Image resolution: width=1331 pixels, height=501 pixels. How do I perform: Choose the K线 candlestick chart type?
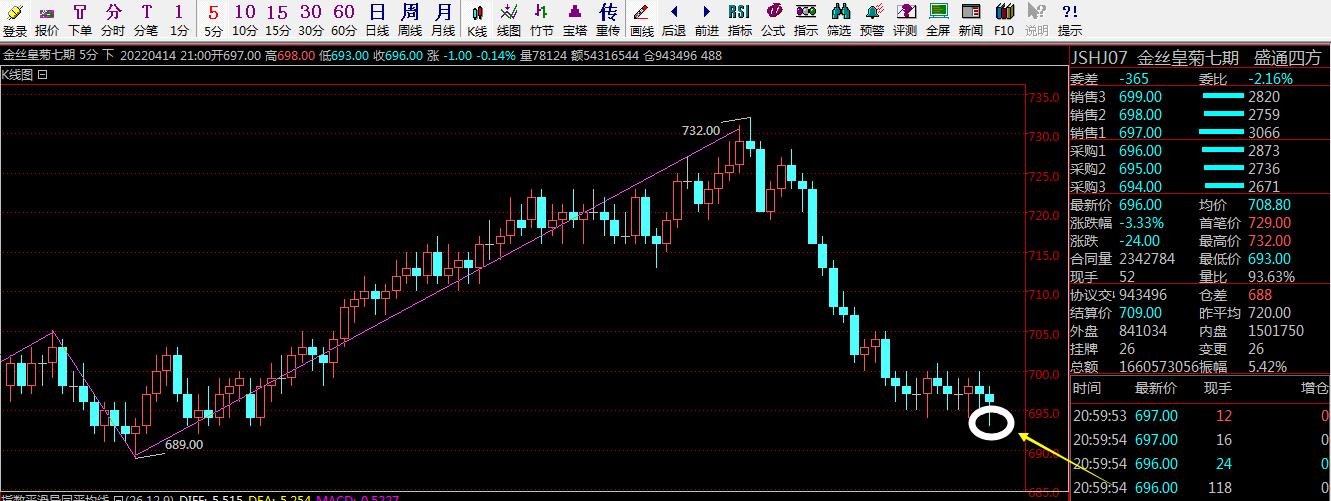click(x=477, y=19)
